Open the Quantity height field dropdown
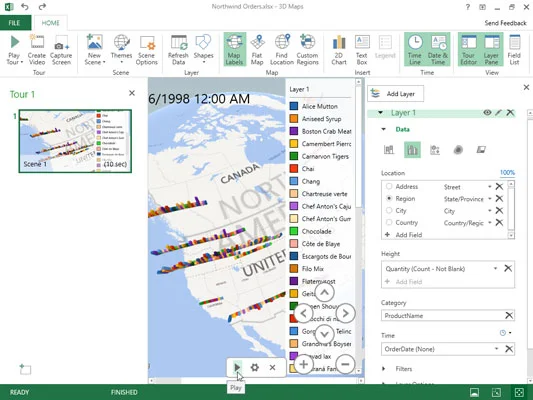Screen dimensions: 533x400 495,268
